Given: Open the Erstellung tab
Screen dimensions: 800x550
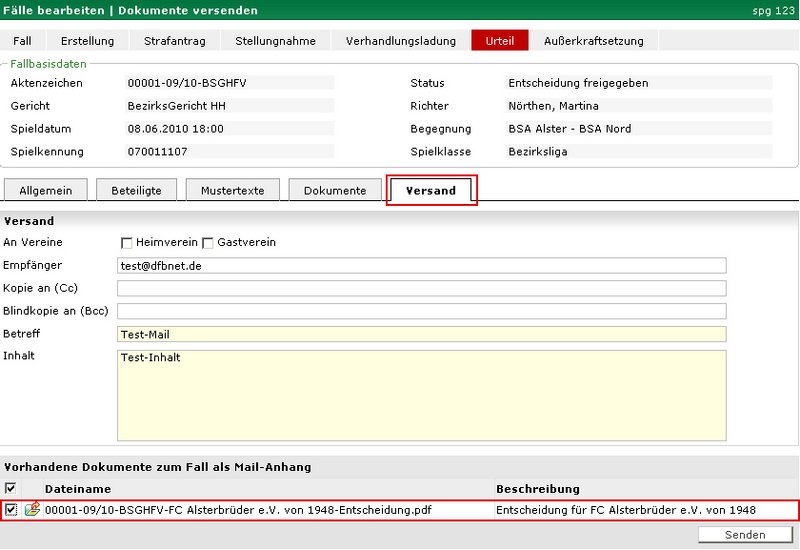Looking at the screenshot, I should (87, 41).
